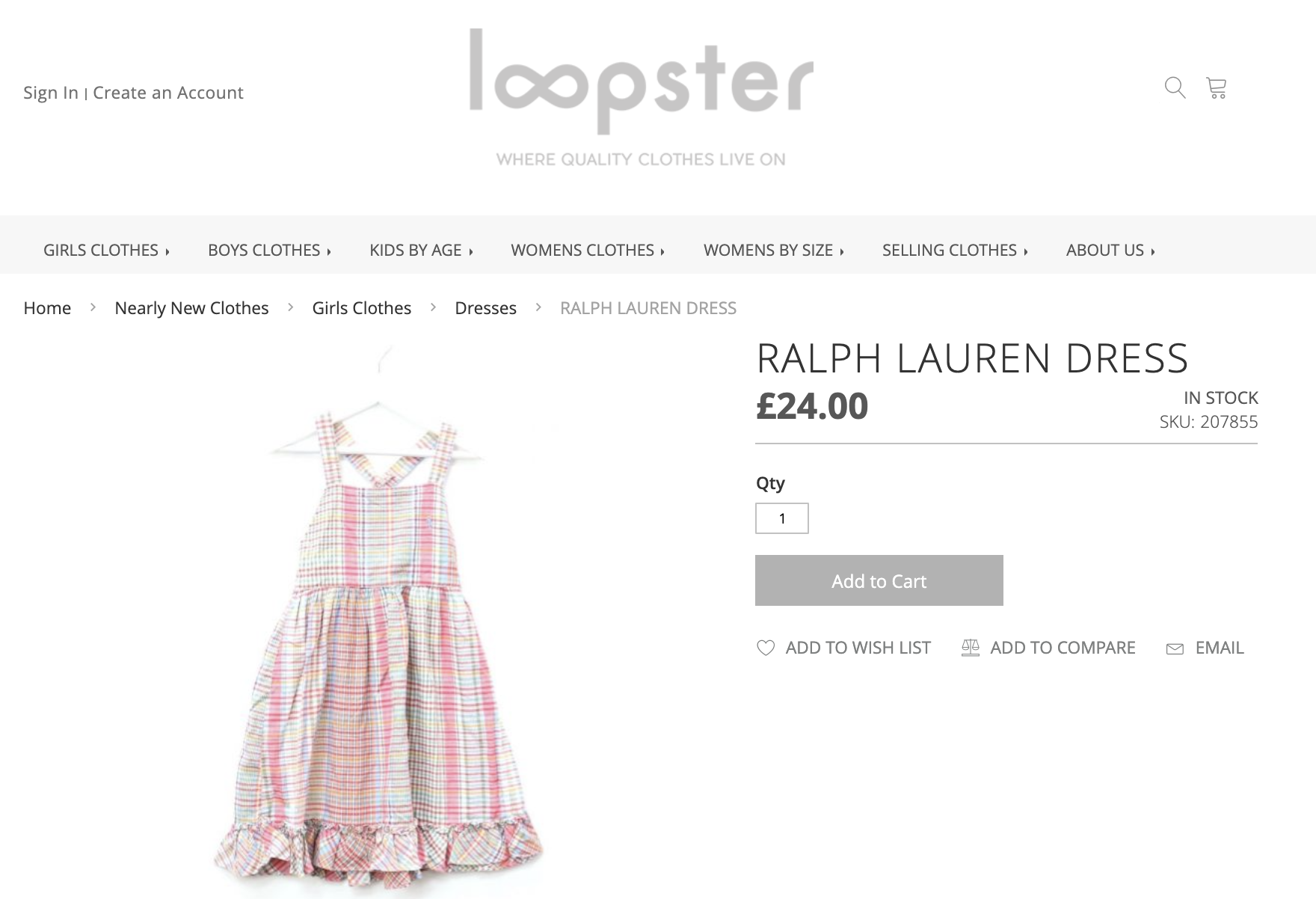Open the Selling Clothes menu

coord(955,250)
